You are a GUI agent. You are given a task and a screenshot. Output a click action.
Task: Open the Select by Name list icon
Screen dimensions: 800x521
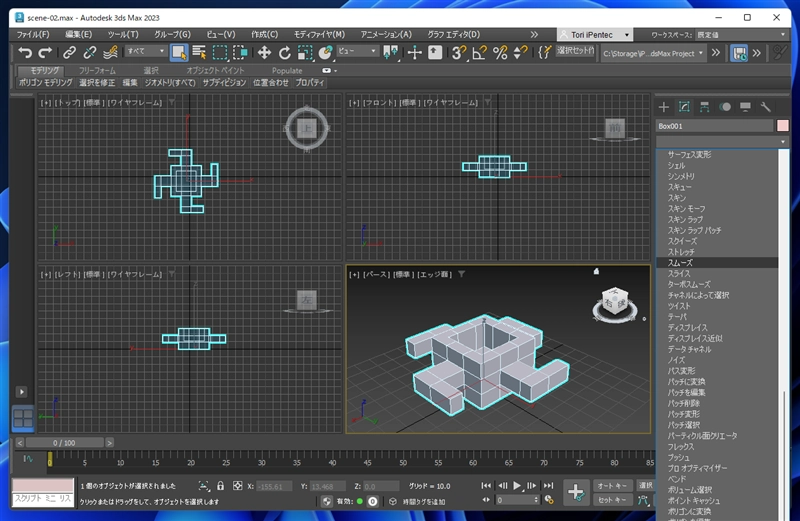(199, 52)
